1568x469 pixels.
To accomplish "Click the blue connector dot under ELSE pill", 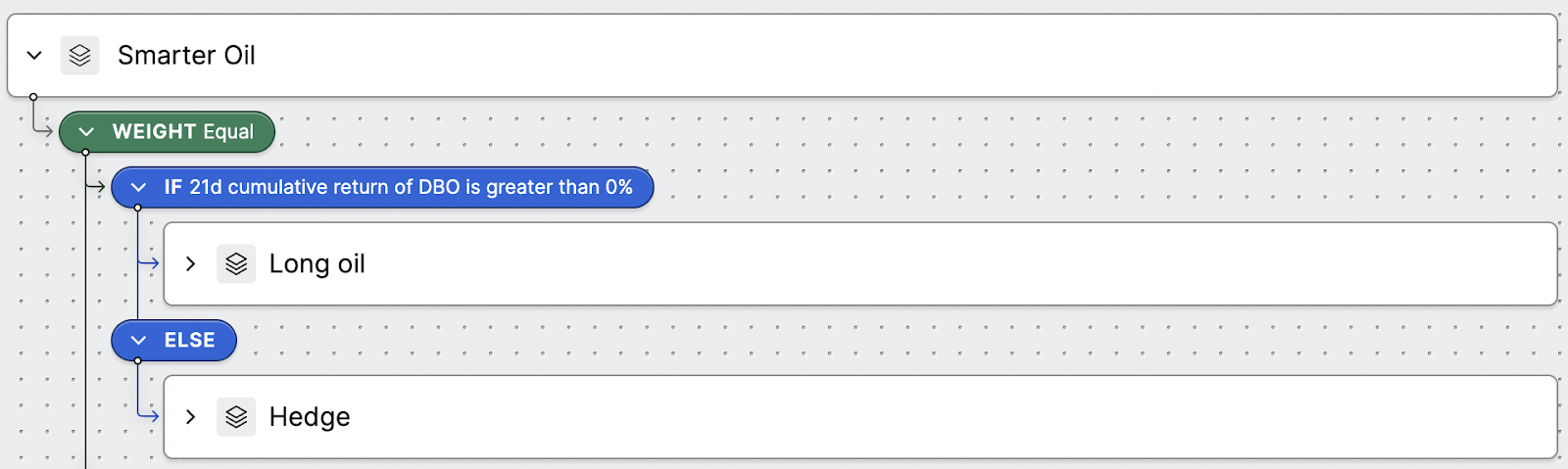I will coord(138,360).
